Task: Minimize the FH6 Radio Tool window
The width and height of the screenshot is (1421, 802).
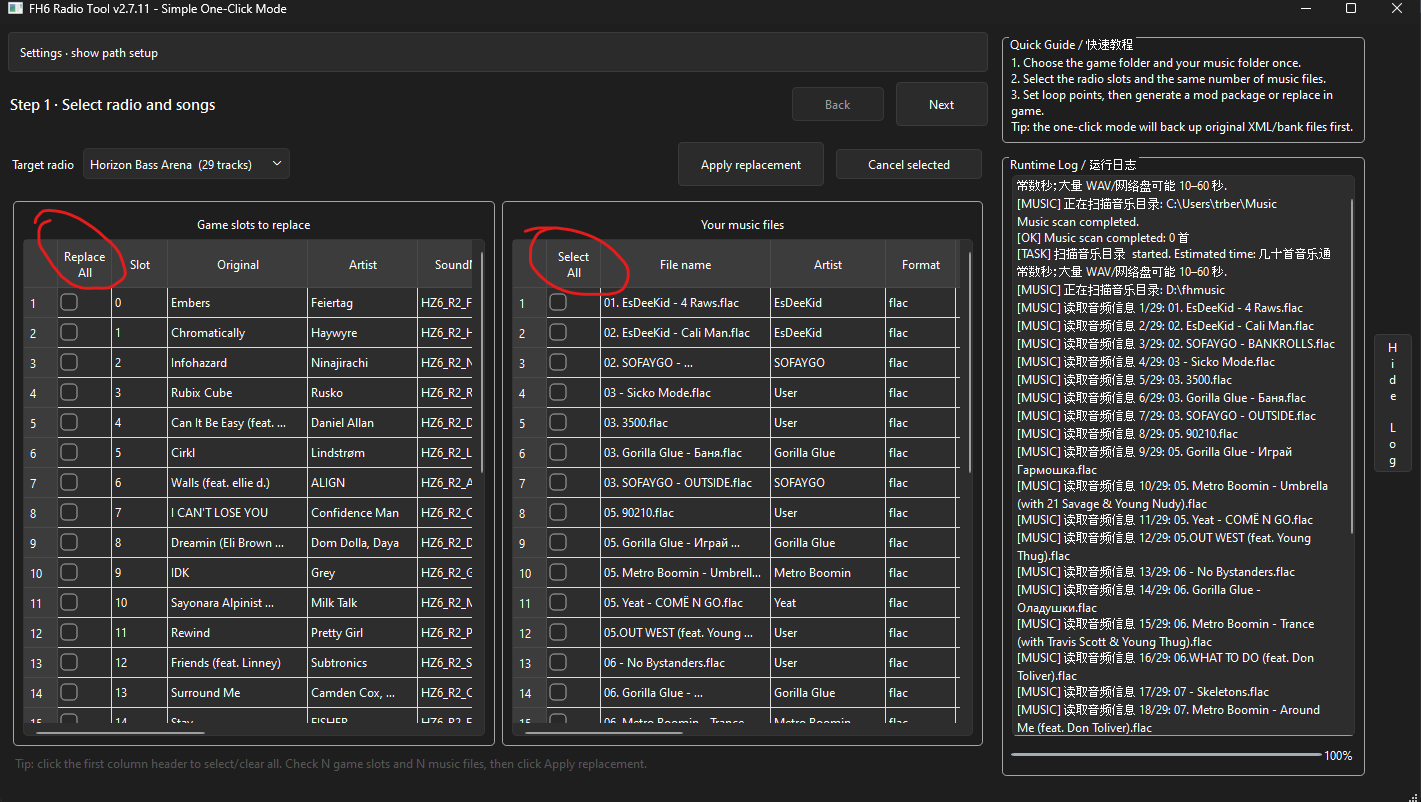Action: pyautogui.click(x=1306, y=9)
